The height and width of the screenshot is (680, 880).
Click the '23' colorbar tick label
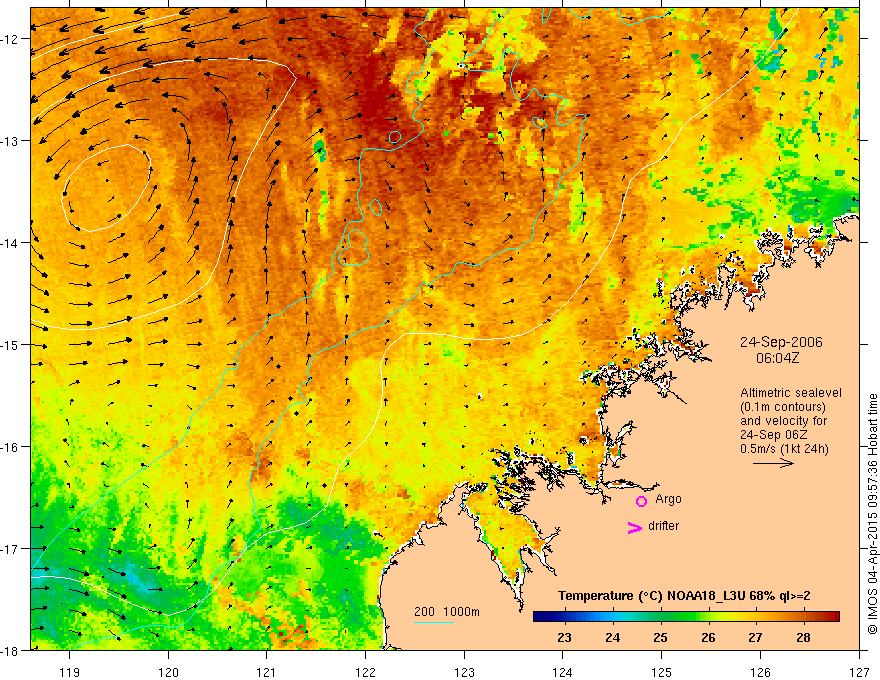tap(564, 637)
